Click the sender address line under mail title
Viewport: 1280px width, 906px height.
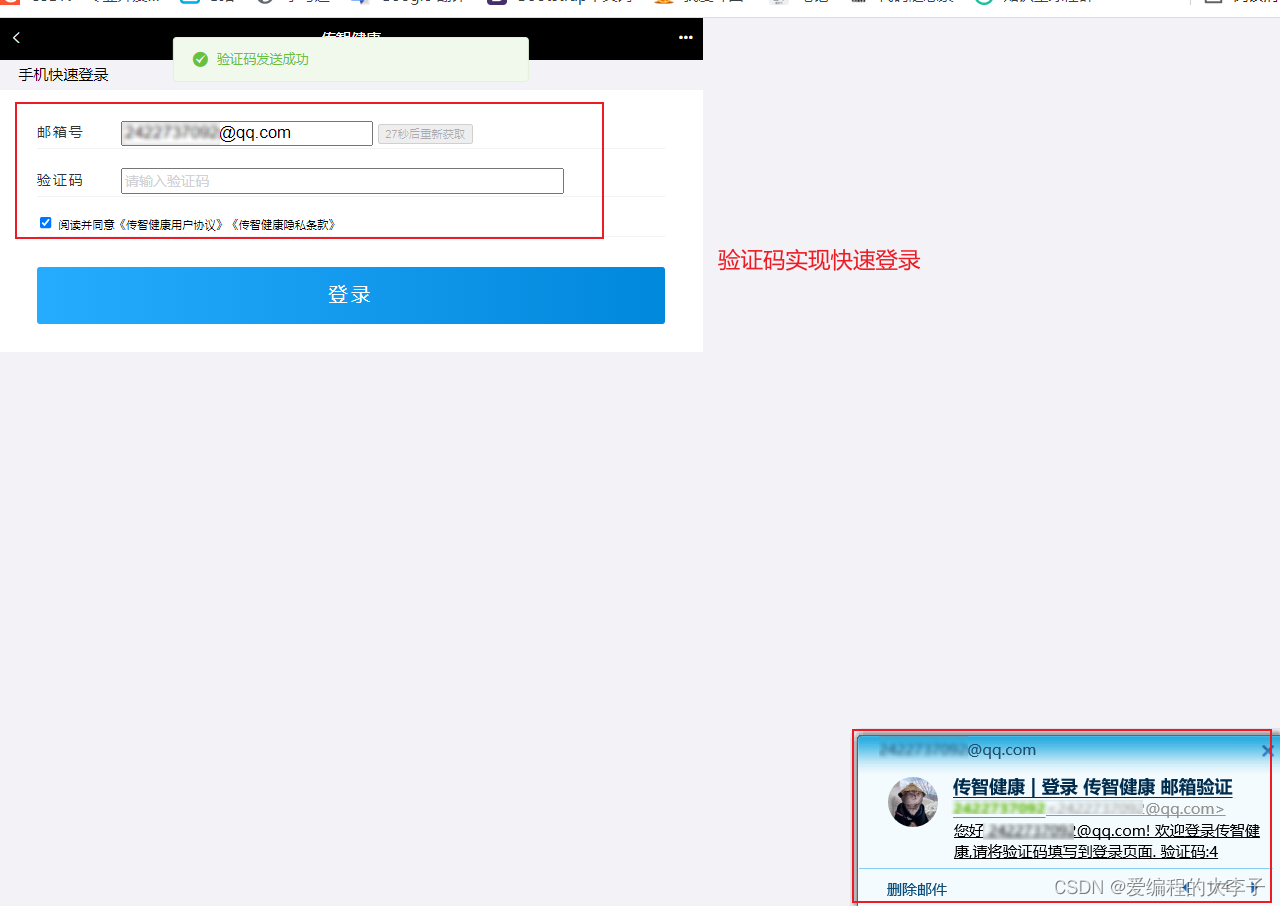click(x=1088, y=808)
